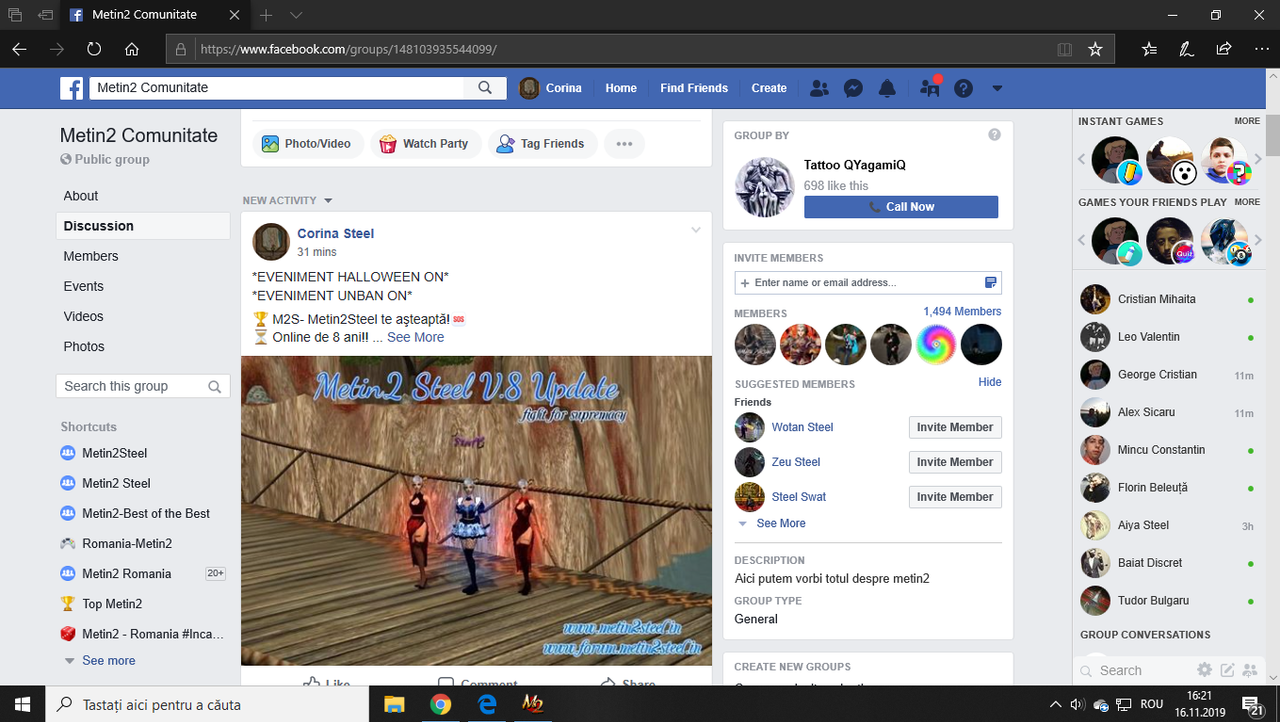This screenshot has width=1280, height=722.
Task: Open Quick Help question mark icon
Action: [x=963, y=88]
